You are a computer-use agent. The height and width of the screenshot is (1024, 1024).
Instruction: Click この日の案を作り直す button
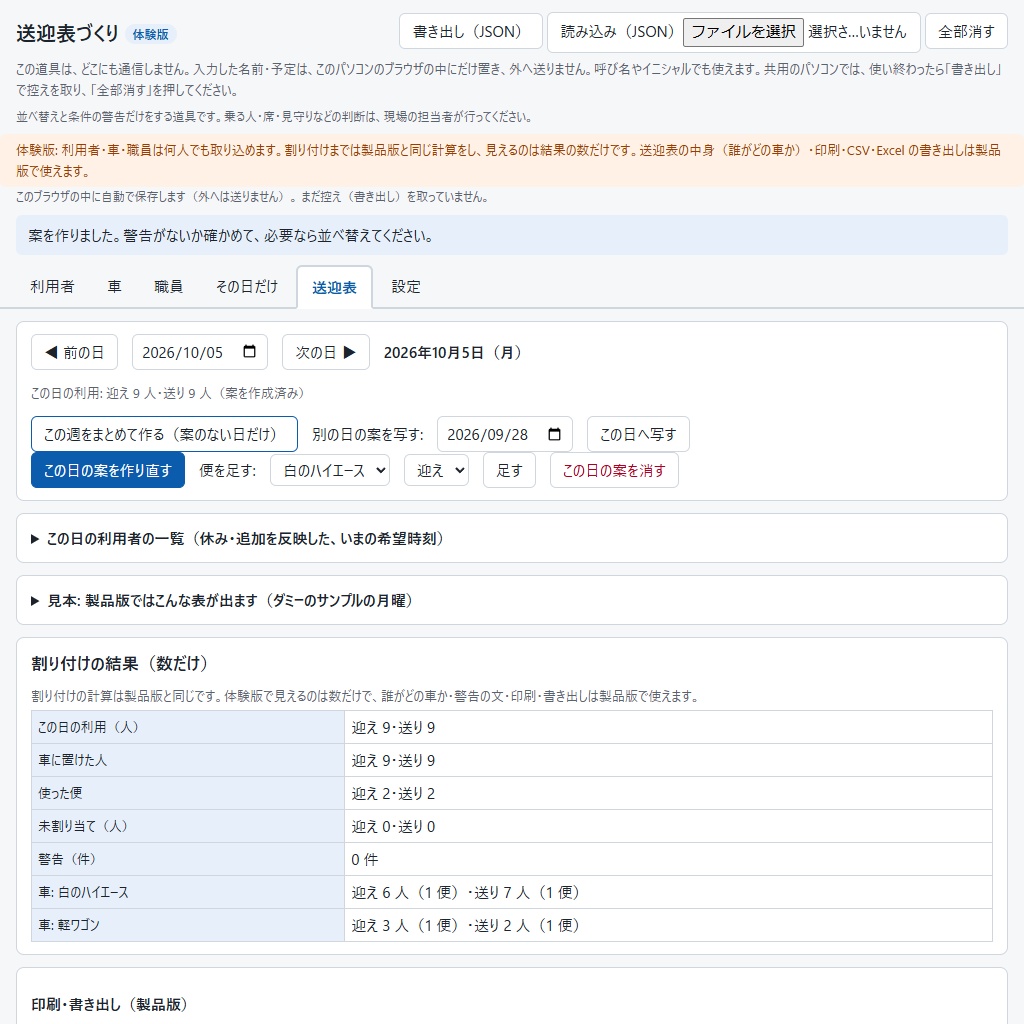pos(108,470)
